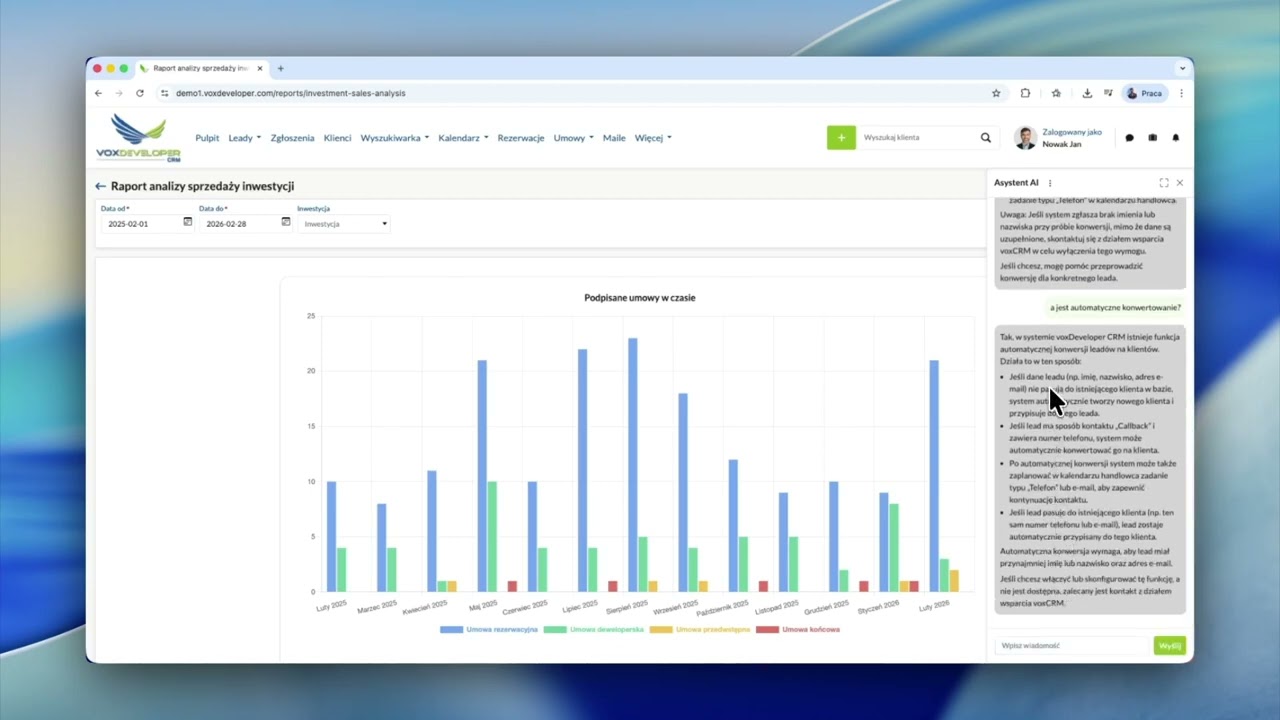Open the Praca profile chip

[x=1145, y=93]
